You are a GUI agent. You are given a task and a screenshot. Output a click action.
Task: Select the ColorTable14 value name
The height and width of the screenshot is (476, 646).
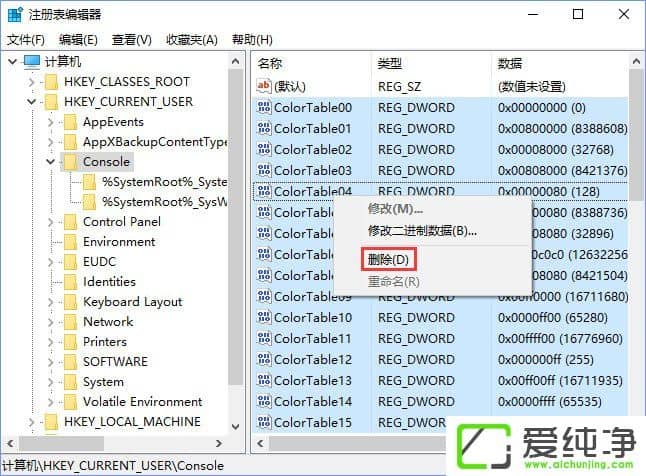pyautogui.click(x=313, y=401)
